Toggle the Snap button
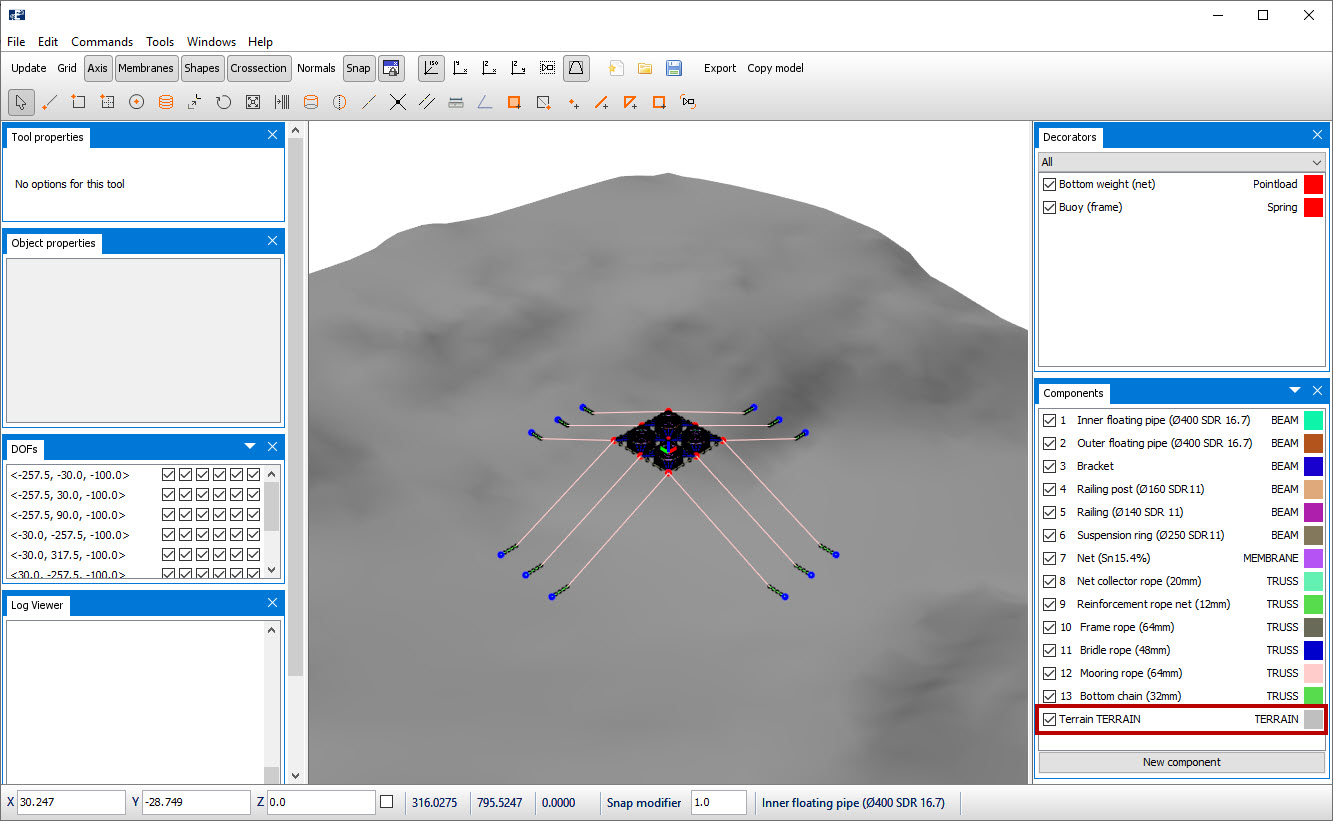 coord(358,68)
